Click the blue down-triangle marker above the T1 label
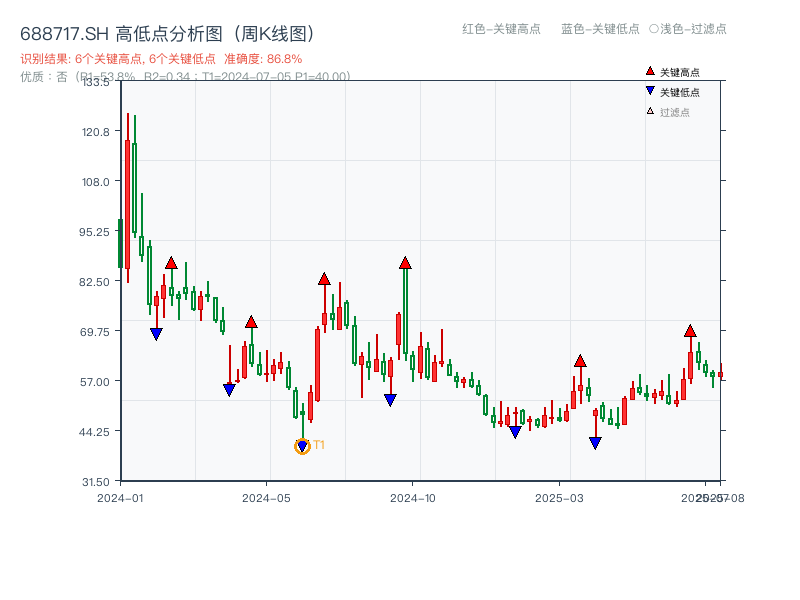 point(302,443)
